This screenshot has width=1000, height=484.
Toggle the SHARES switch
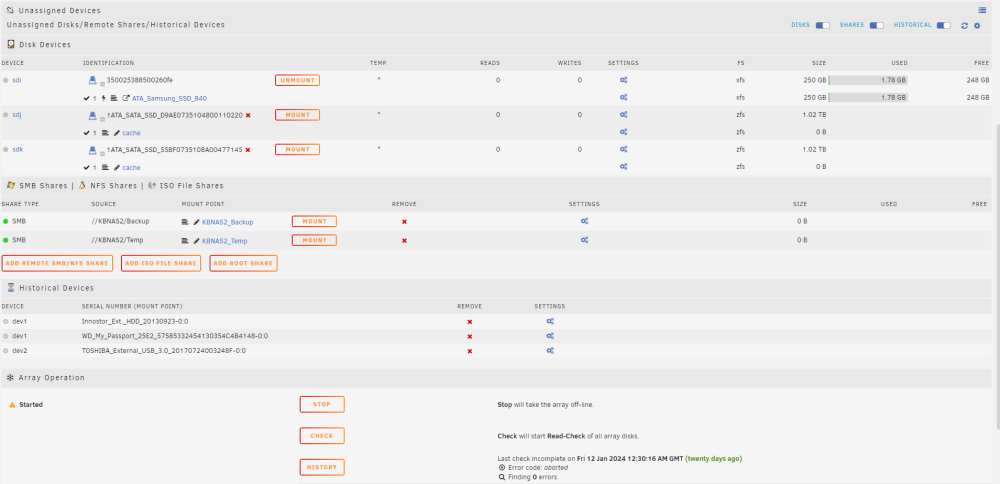[x=877, y=26]
